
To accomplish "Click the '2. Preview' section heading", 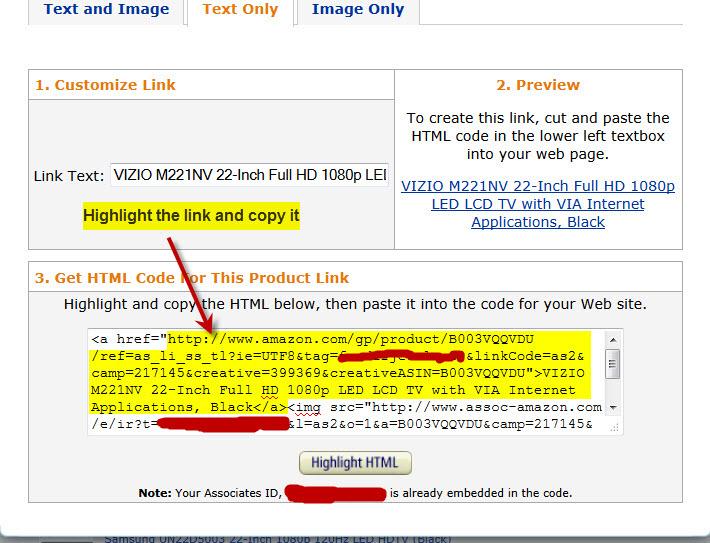I will (x=538, y=85).
